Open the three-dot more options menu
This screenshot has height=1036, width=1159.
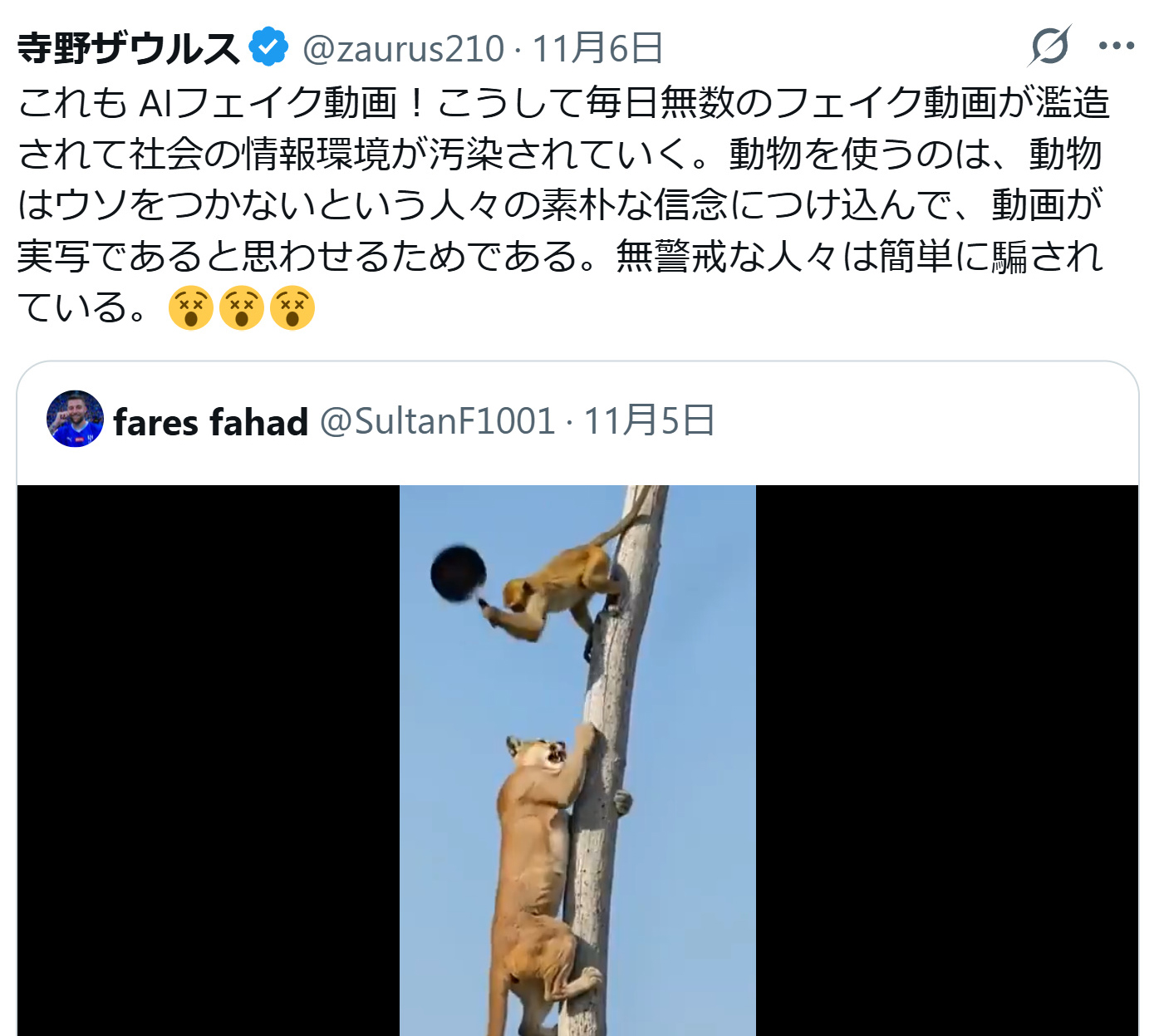click(1116, 46)
